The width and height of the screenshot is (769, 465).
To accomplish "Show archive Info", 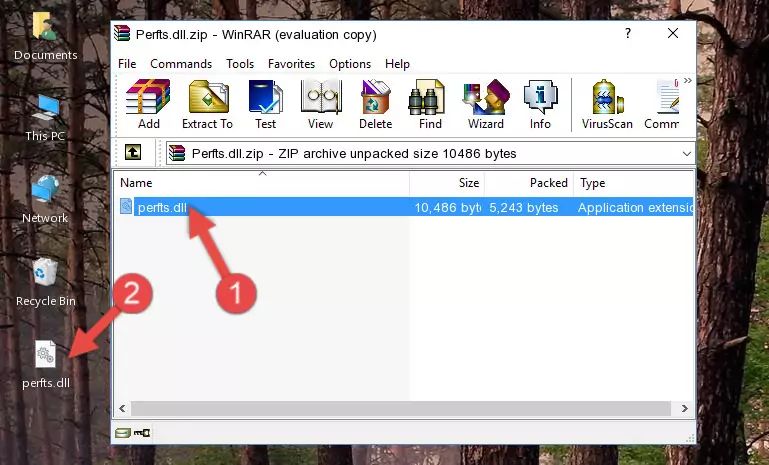I will click(540, 104).
